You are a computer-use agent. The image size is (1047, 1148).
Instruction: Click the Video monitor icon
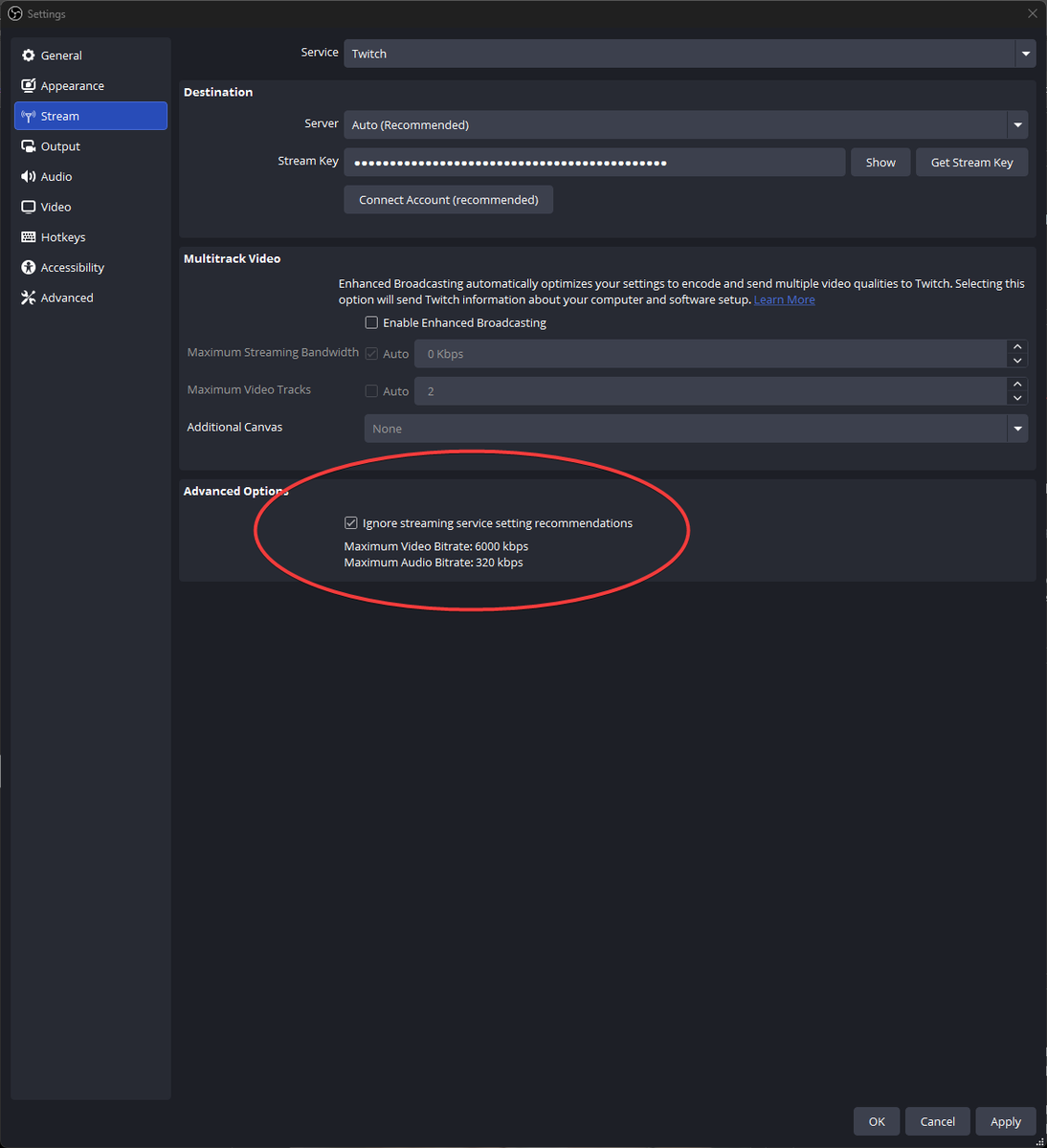click(29, 207)
